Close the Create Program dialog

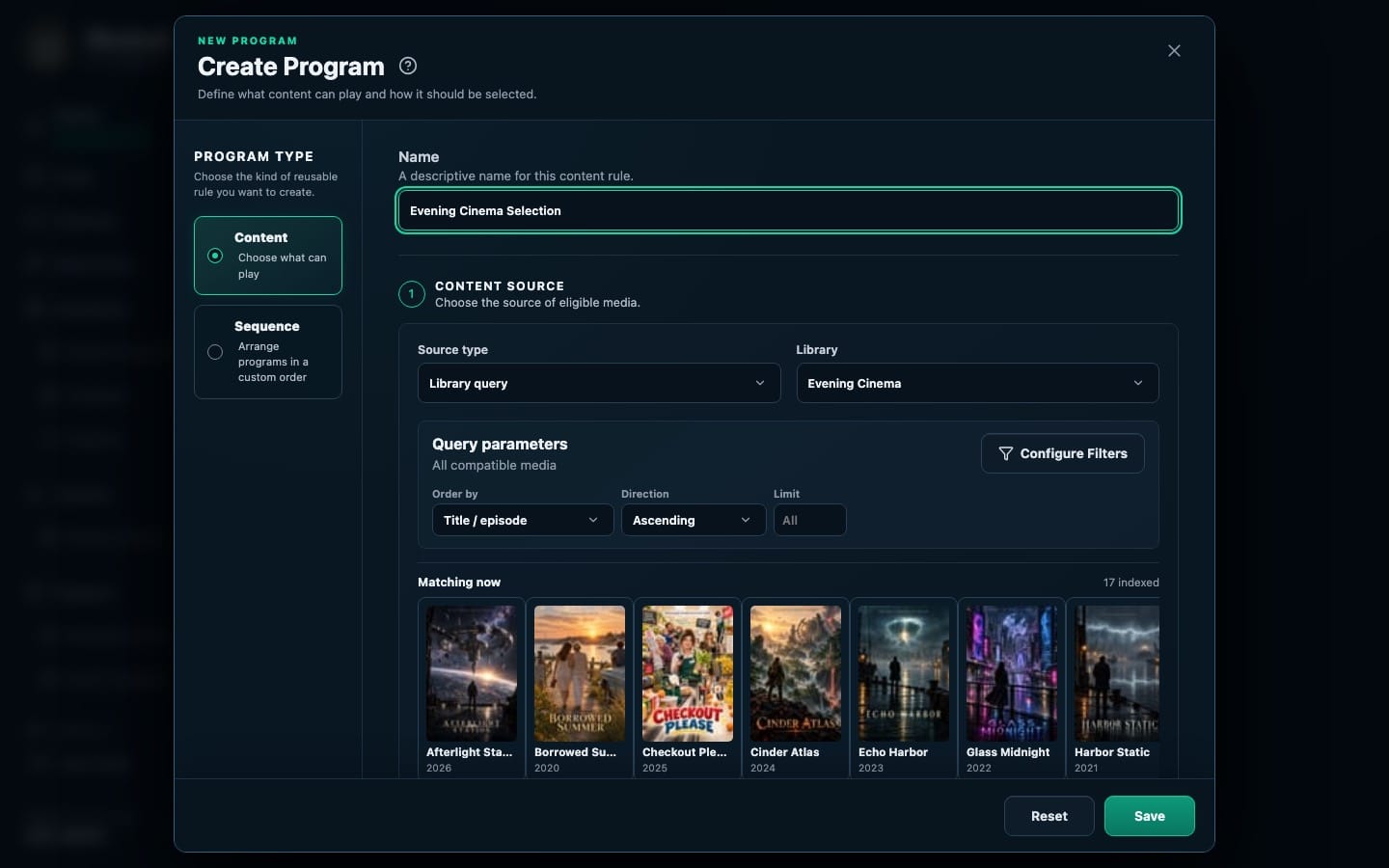pos(1174,50)
